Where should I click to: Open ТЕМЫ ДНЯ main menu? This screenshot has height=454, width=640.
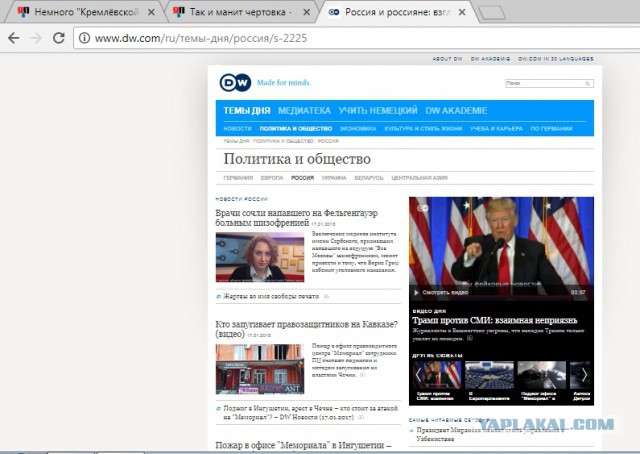(247, 111)
